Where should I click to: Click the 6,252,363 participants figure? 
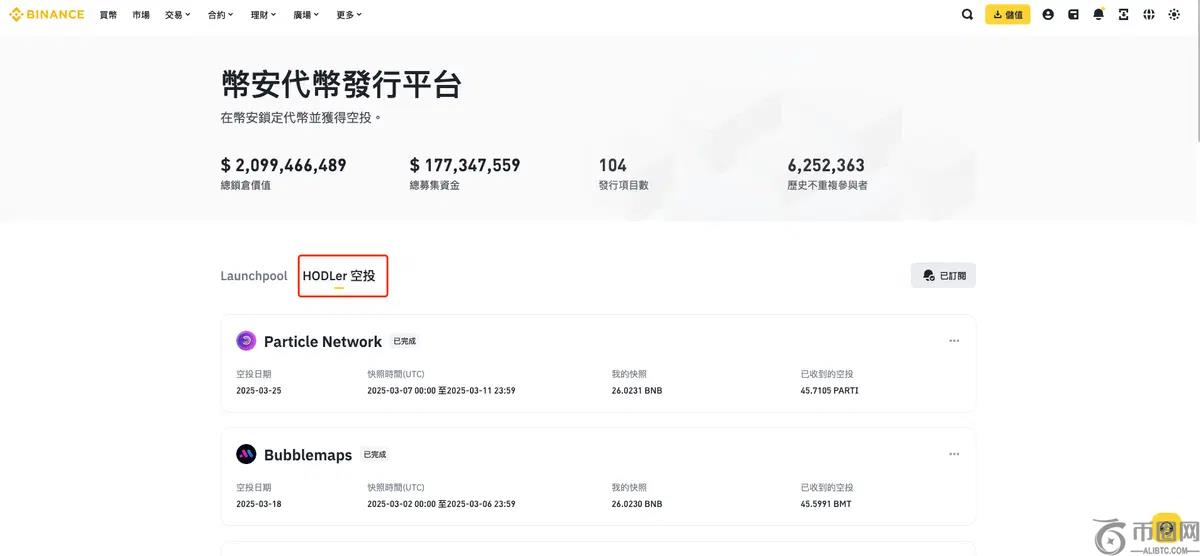click(x=826, y=165)
